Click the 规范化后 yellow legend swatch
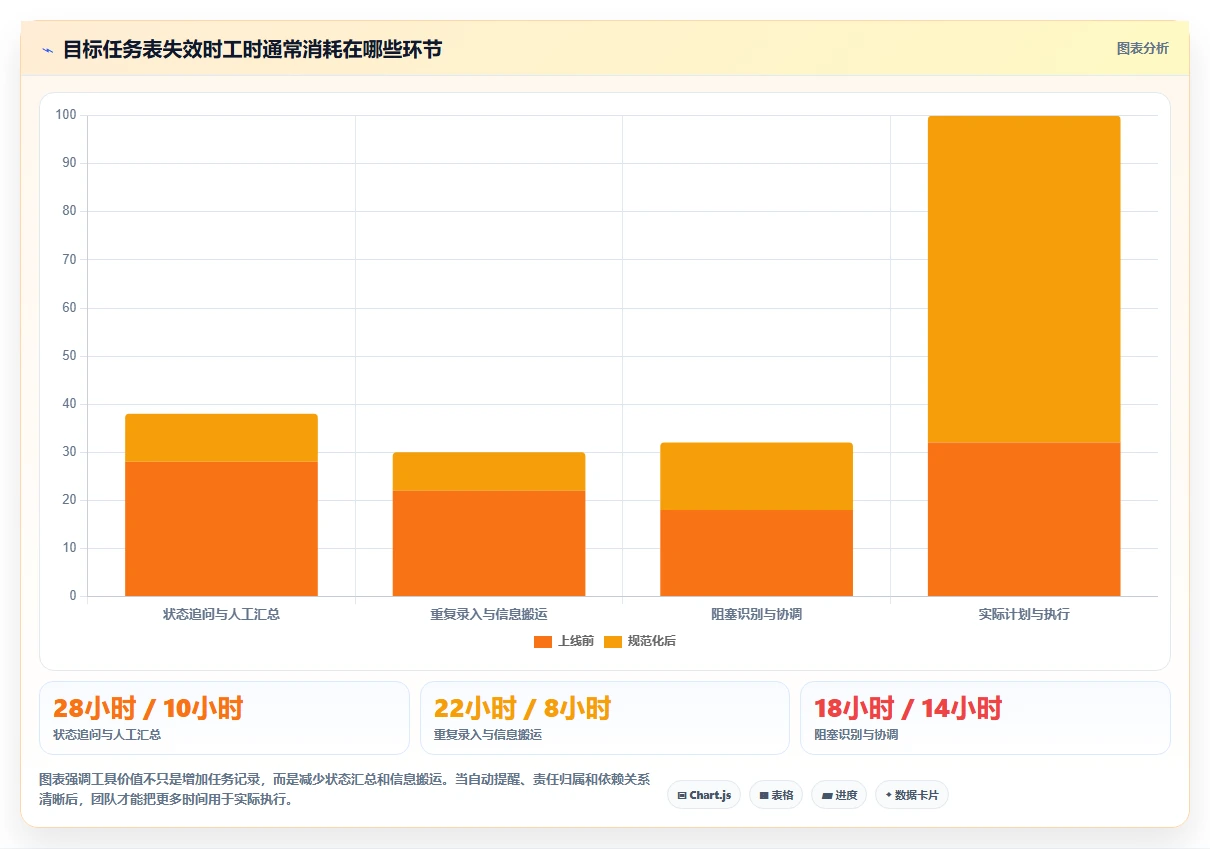 point(613,641)
